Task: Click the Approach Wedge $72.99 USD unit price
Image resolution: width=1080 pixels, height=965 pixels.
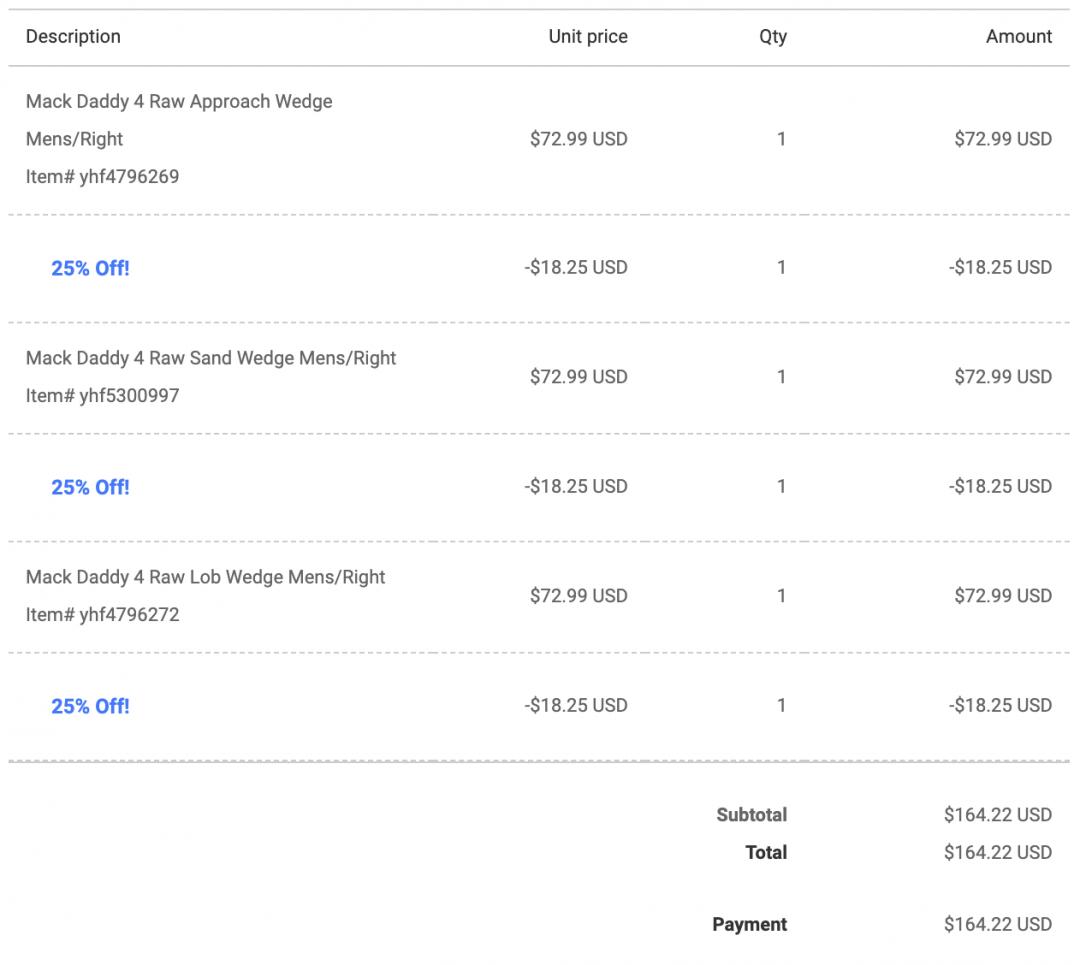Action: tap(578, 139)
